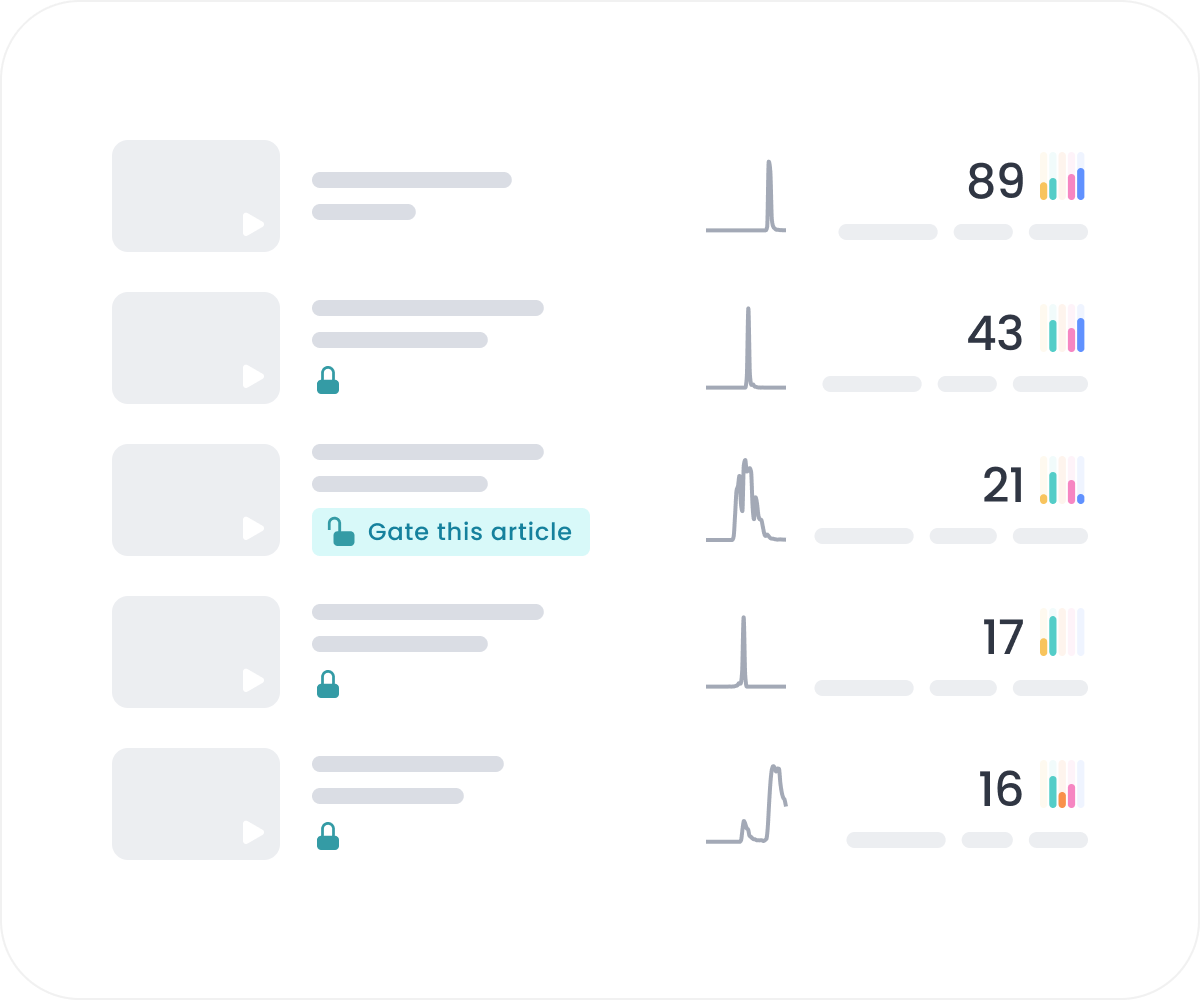
Task: Select the score number 89
Action: (x=995, y=182)
